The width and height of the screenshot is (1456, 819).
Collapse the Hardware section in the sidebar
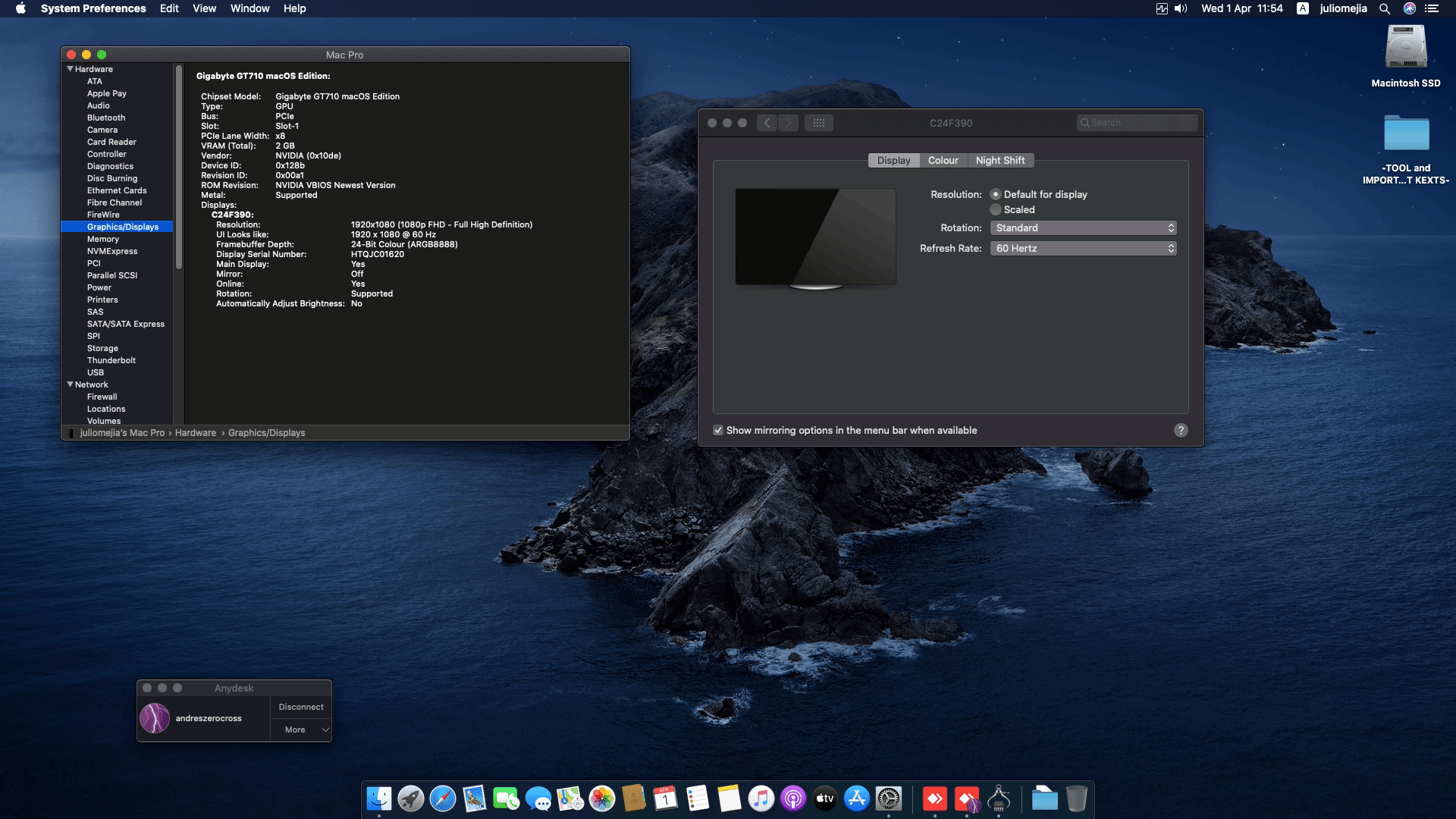pyautogui.click(x=70, y=69)
